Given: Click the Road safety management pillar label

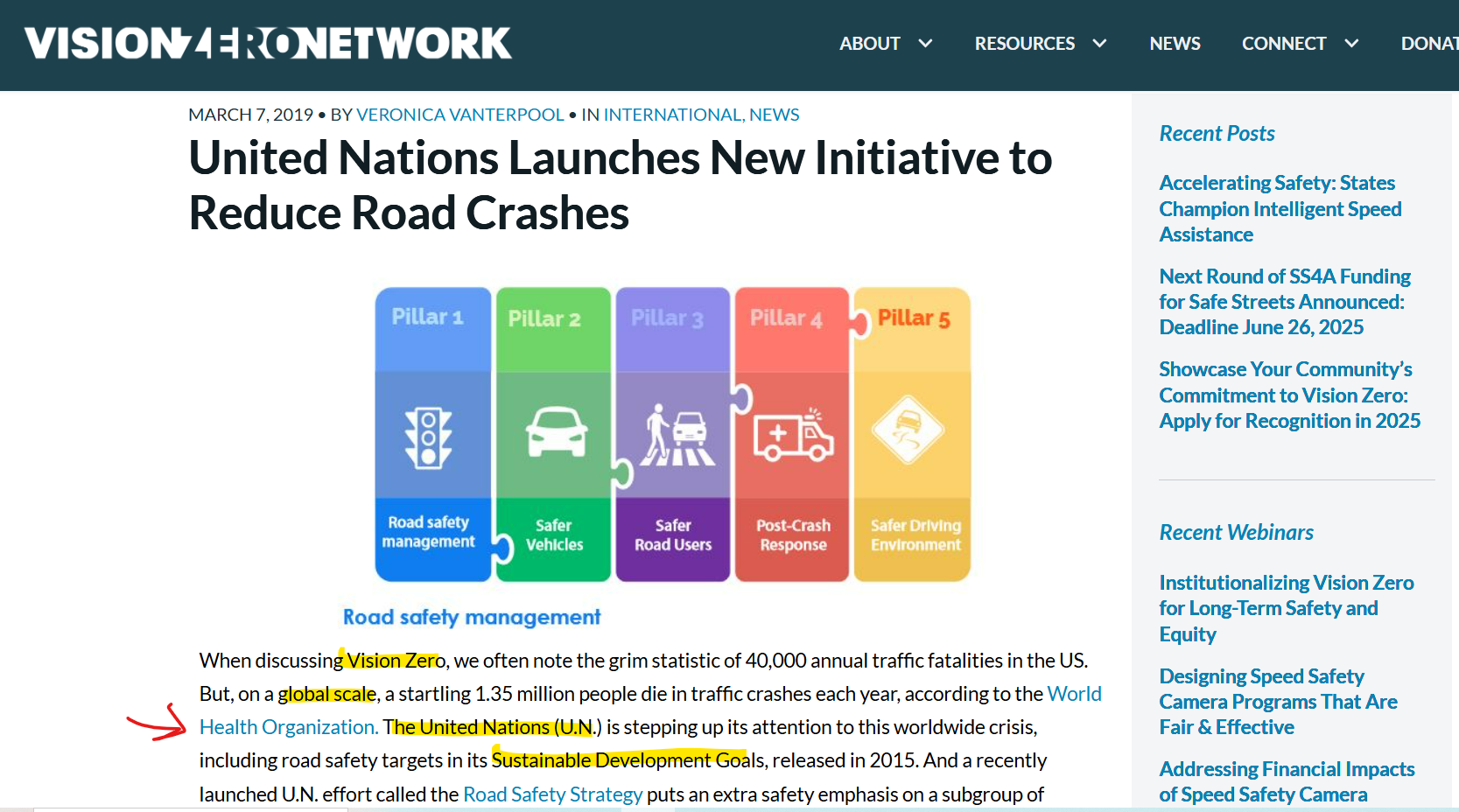Looking at the screenshot, I should pyautogui.click(x=429, y=532).
